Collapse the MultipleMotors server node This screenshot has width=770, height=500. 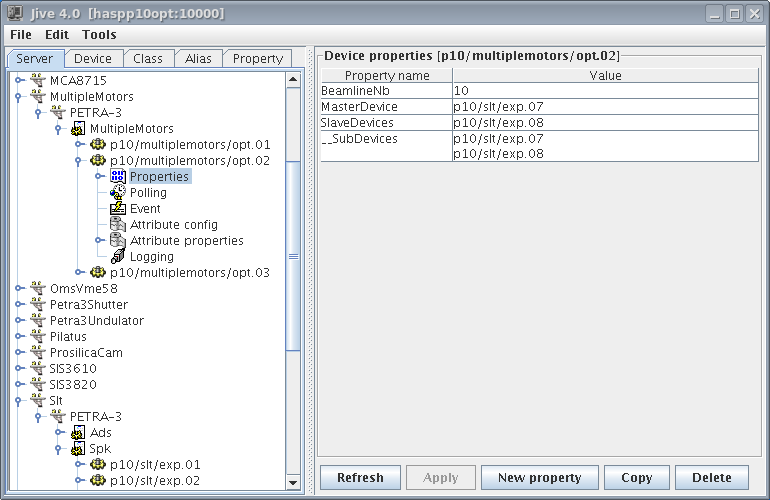(18, 97)
